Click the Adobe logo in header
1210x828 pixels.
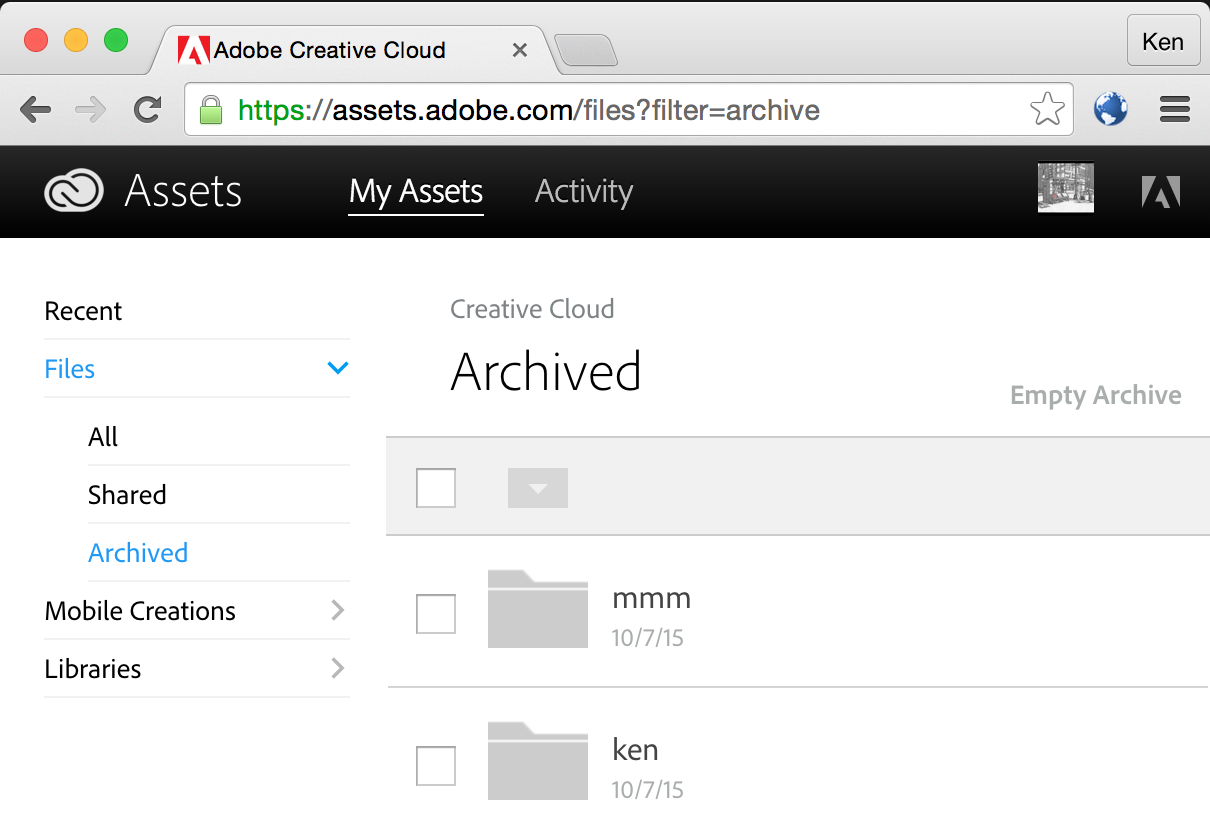pos(1161,191)
